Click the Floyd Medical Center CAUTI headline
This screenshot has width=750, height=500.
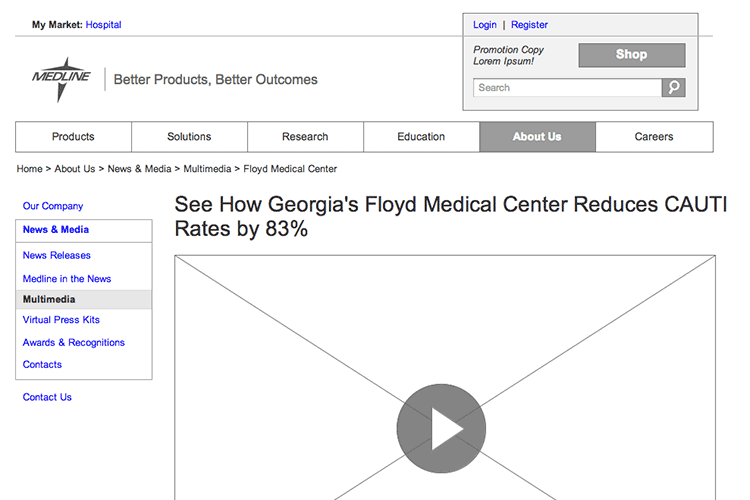[451, 216]
